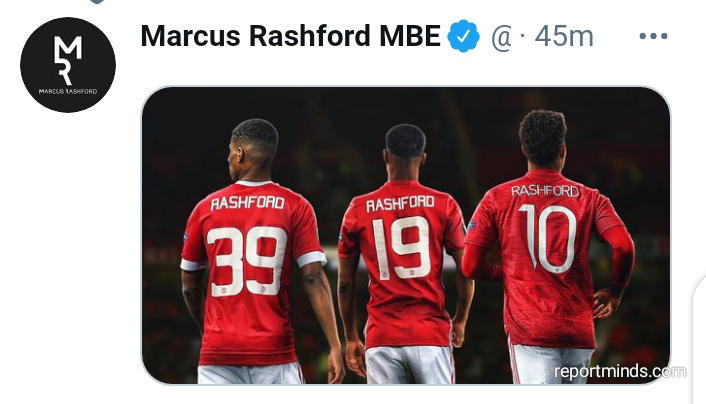Click RASHFORD name above number 19

pyautogui.click(x=400, y=204)
